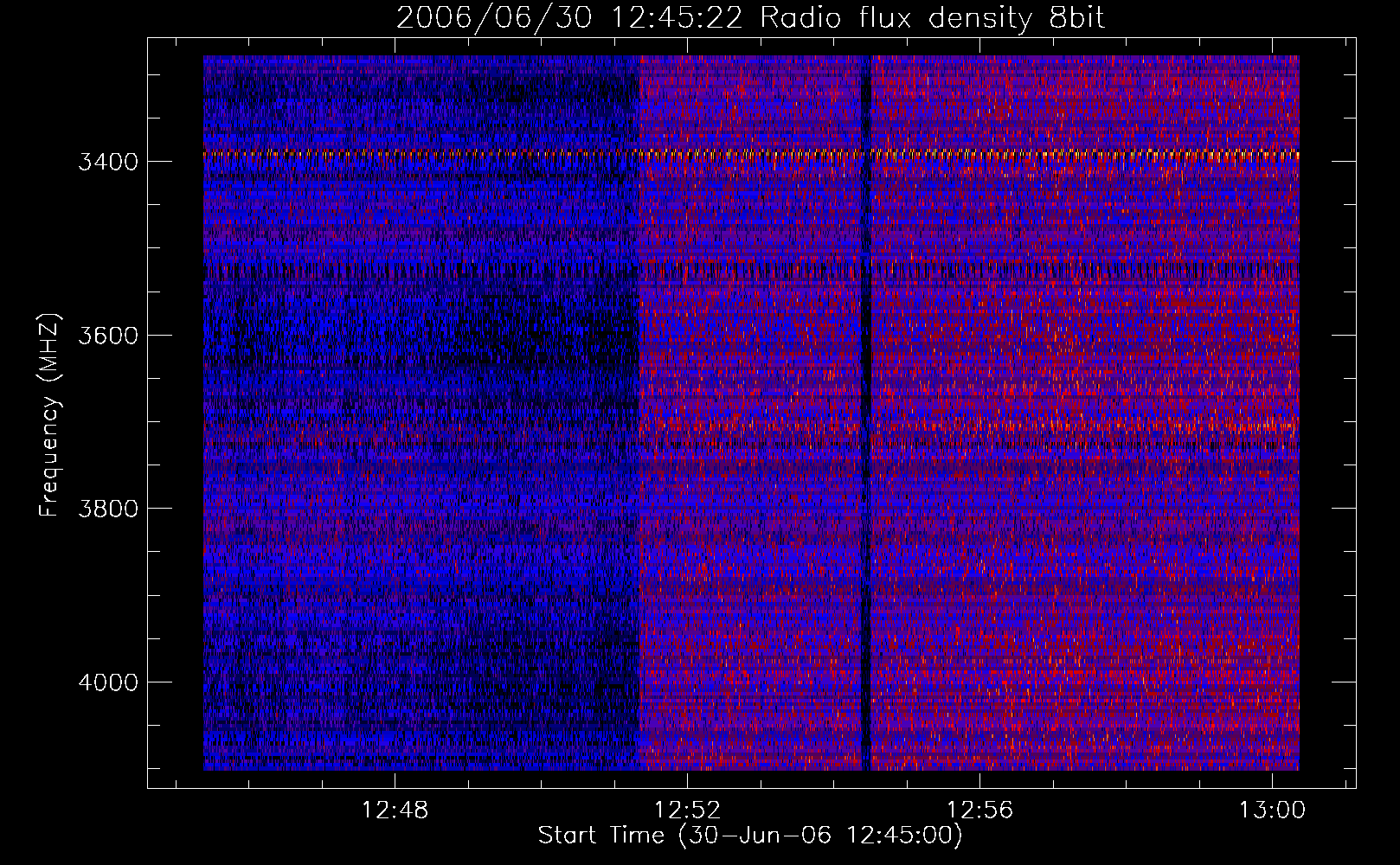Viewport: 1400px width, 865px height.
Task: Click the dark vertical data gap stripe in the spectrogram
Action: [x=866, y=413]
